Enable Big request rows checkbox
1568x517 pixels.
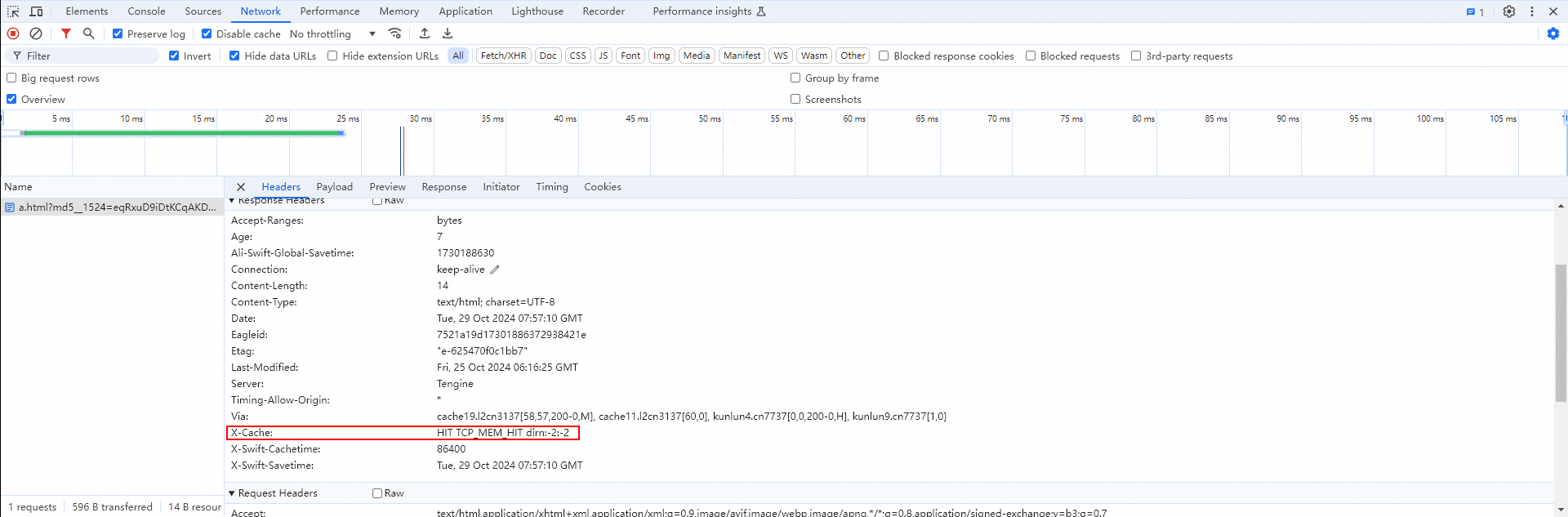[11, 78]
